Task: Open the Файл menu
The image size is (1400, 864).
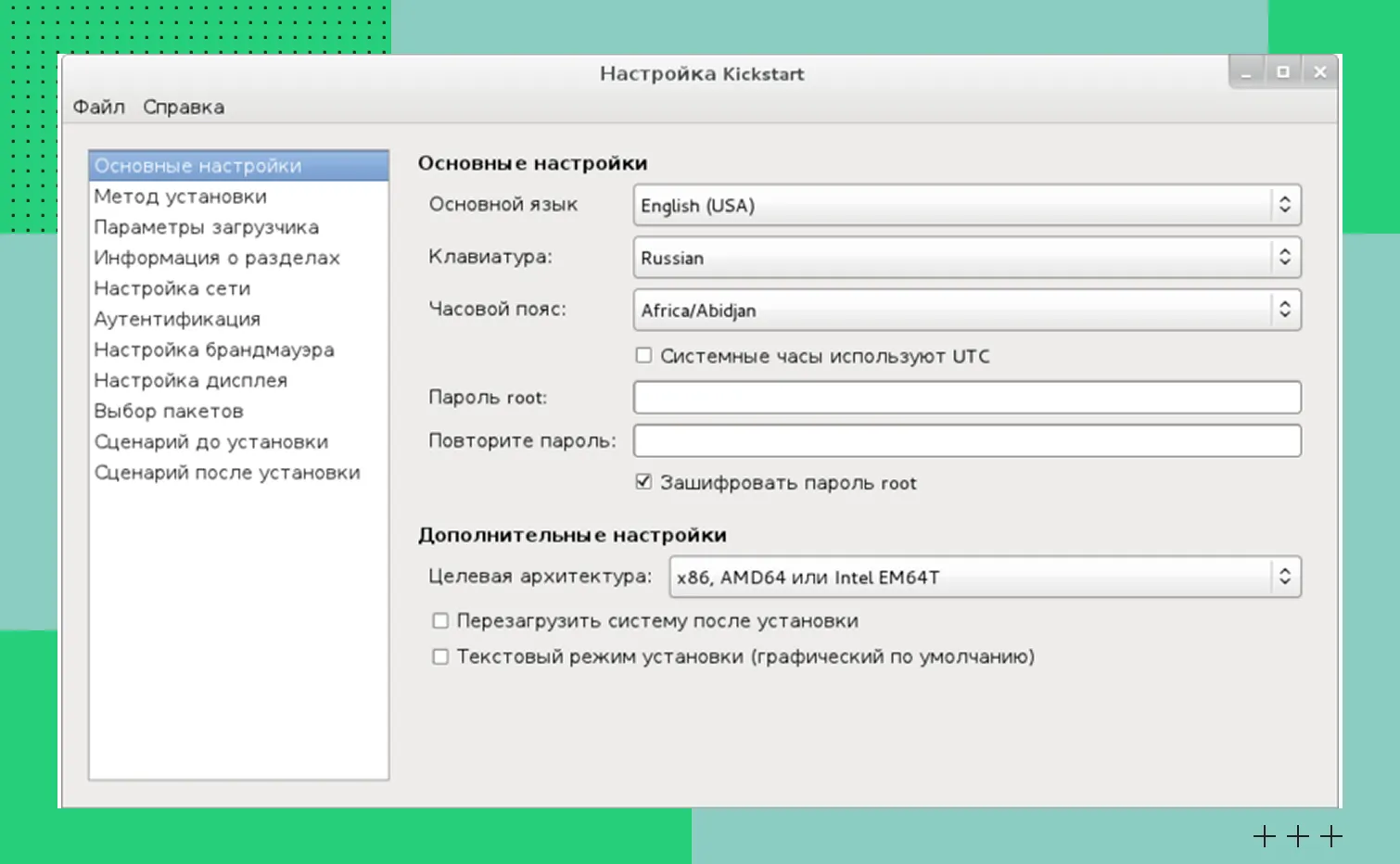Action: (x=98, y=108)
